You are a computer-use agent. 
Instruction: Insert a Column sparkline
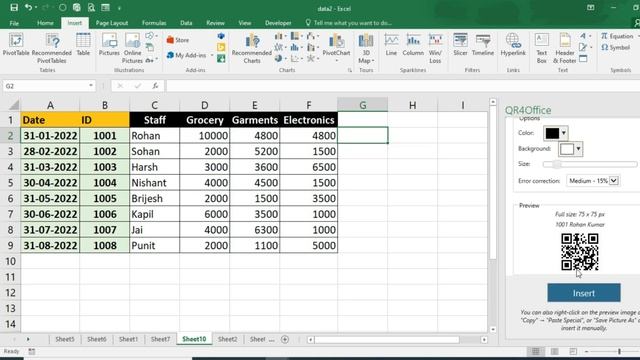[x=413, y=45]
